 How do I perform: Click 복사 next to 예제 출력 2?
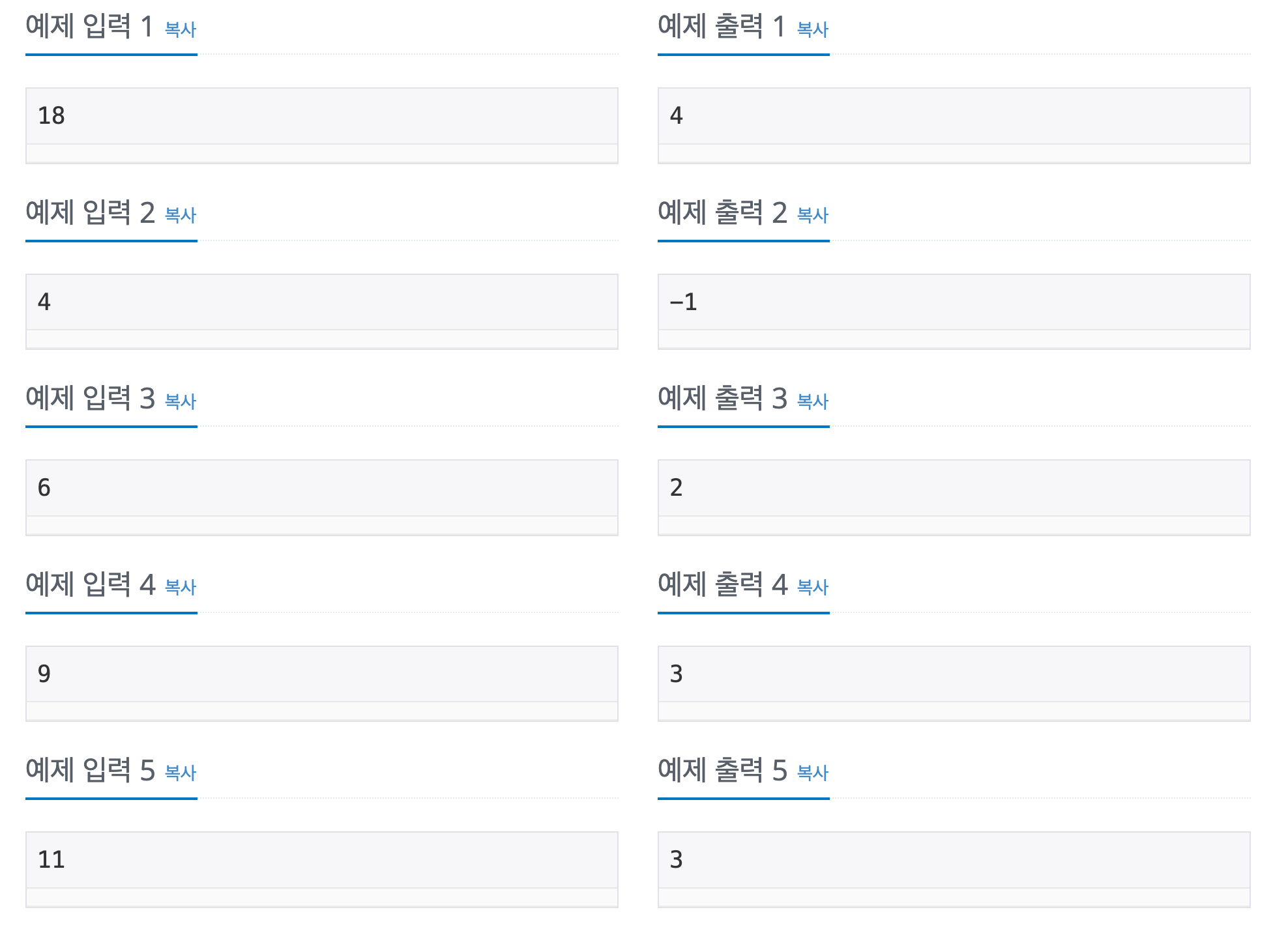[x=813, y=215]
